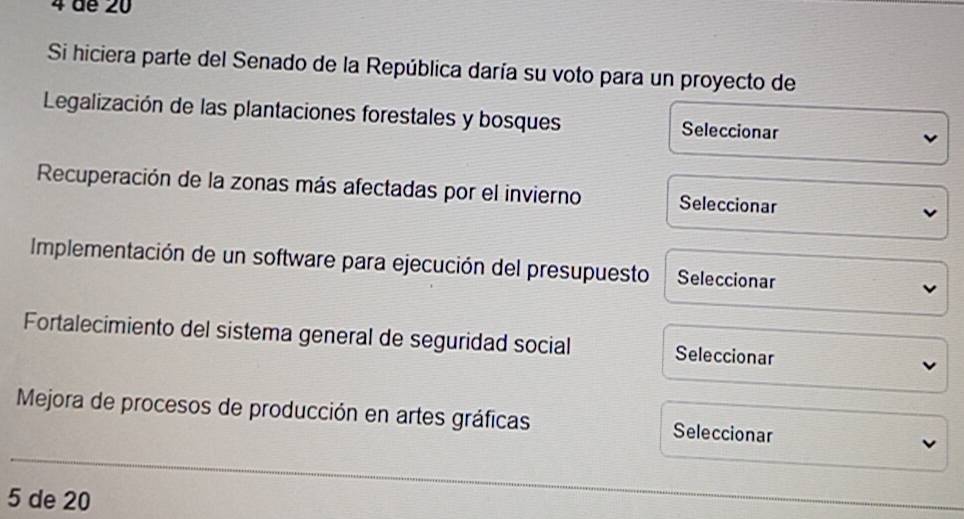Expand the Mejora de procesos de producción dropdown
Screen dimensions: 964x519
(803, 437)
